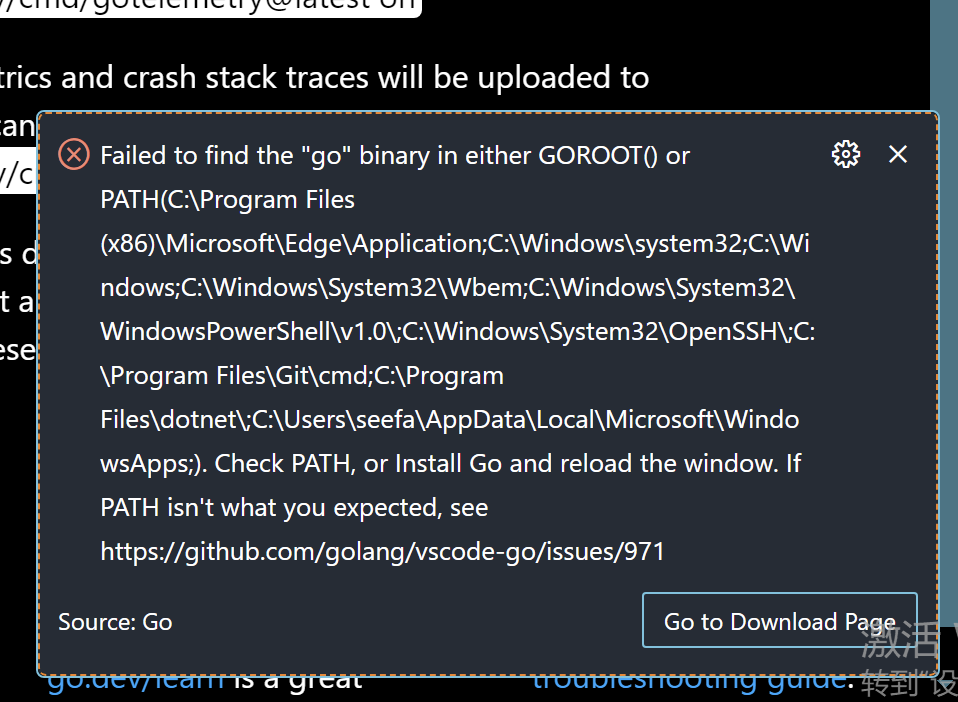Dismiss the Go error notification
Viewport: 958px width, 702px height.
(x=898, y=154)
